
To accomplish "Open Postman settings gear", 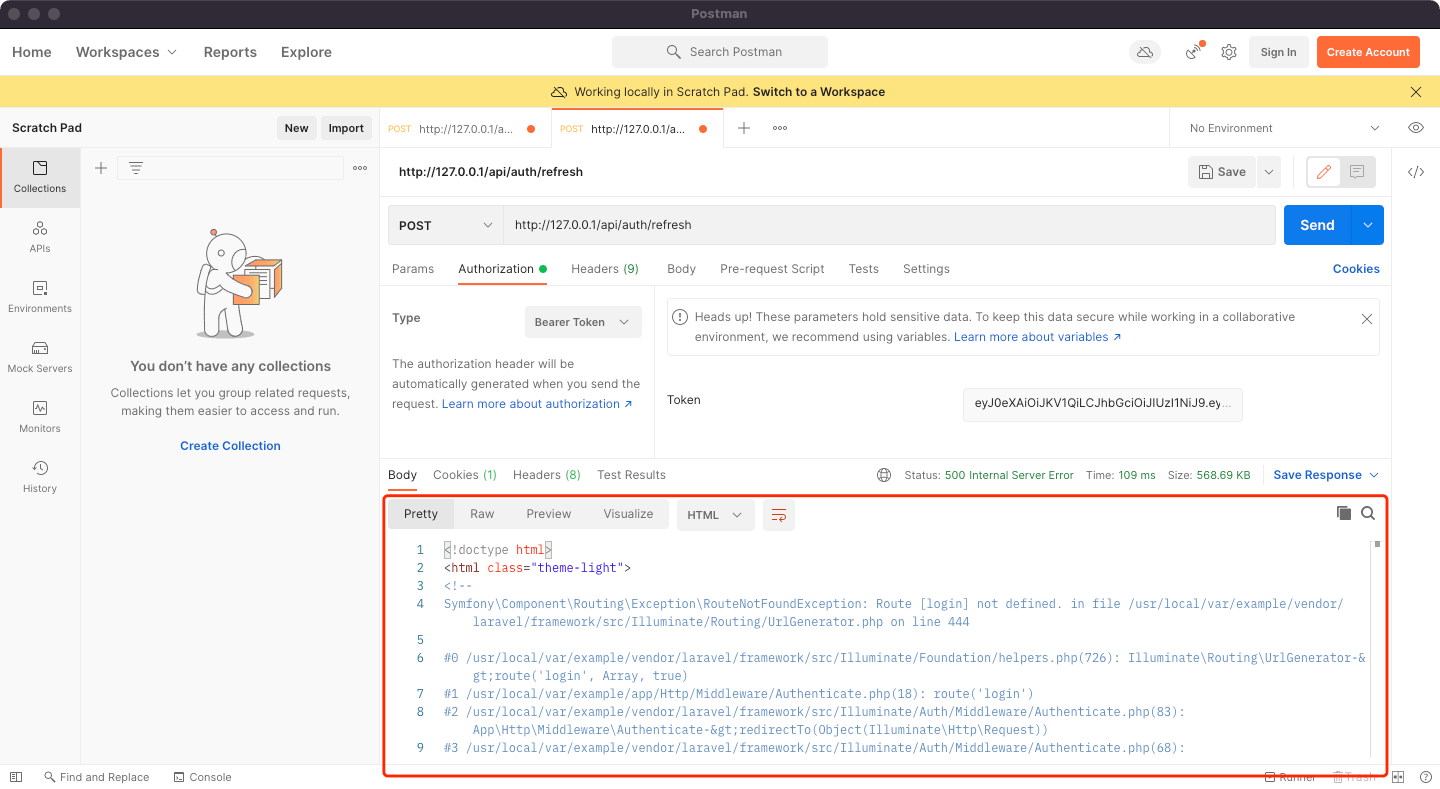I will (1229, 52).
